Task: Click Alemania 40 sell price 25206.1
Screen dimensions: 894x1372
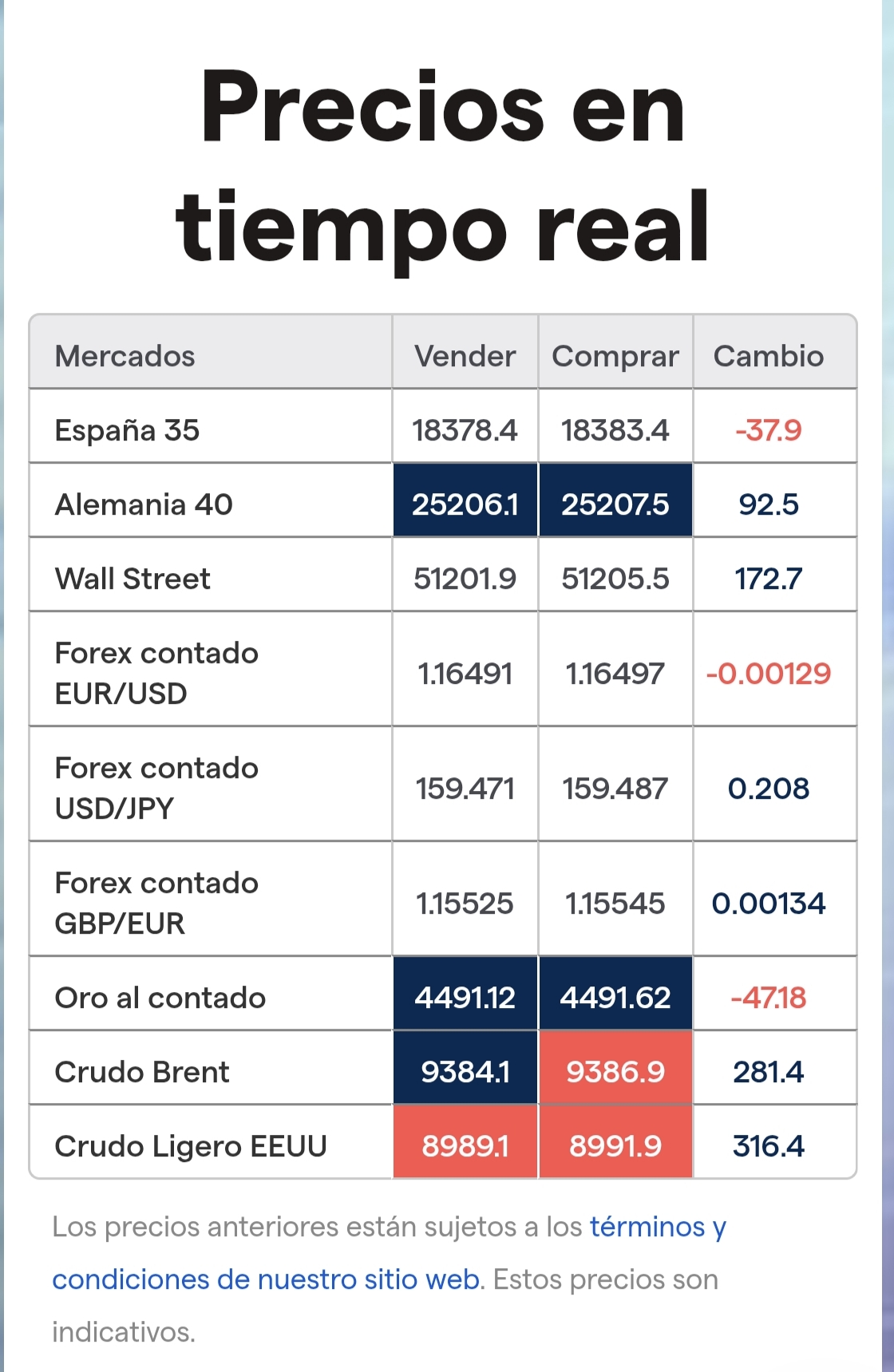Action: pos(465,504)
